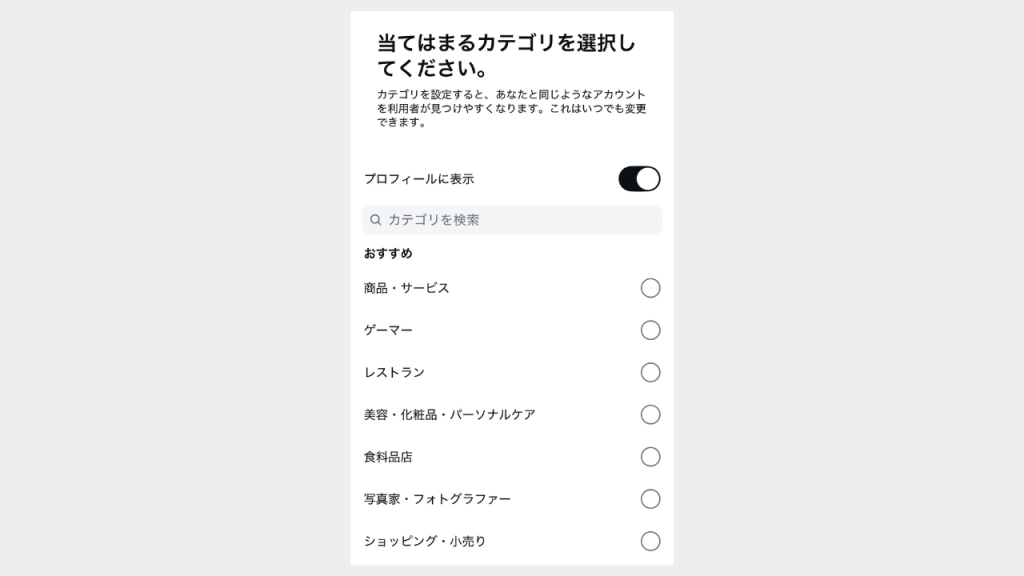The image size is (1024, 576).
Task: Choose the 写真家・フォトグラファー radio button
Action: tap(650, 499)
